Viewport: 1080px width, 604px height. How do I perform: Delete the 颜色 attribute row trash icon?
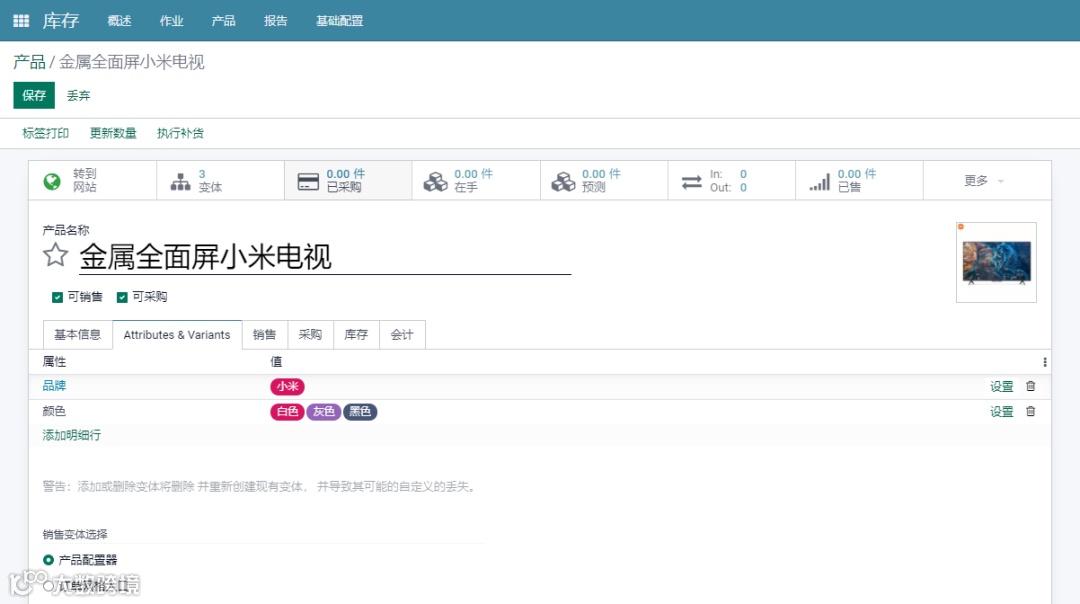click(x=1030, y=411)
